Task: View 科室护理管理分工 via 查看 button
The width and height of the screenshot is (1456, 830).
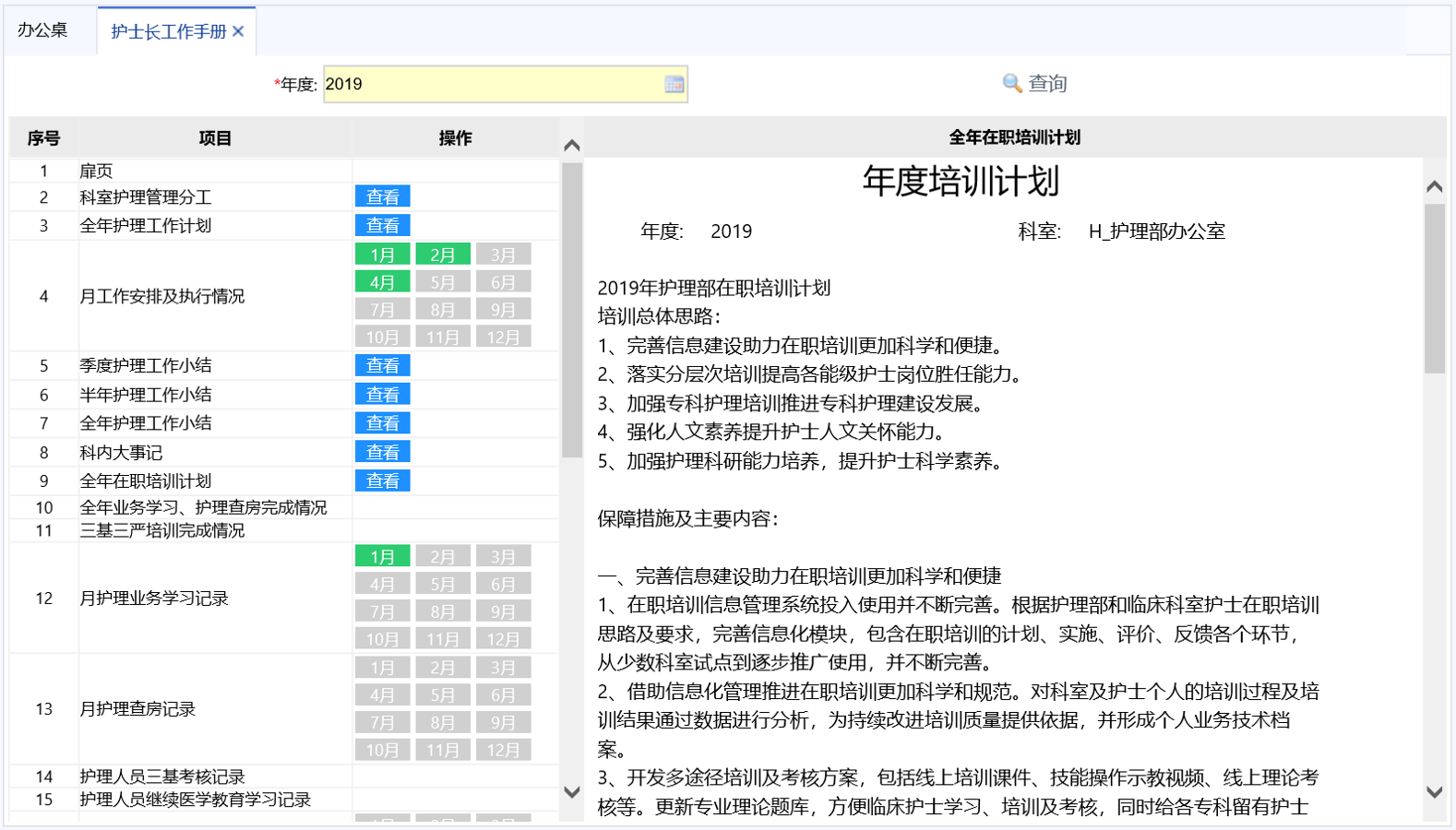Action: click(382, 196)
